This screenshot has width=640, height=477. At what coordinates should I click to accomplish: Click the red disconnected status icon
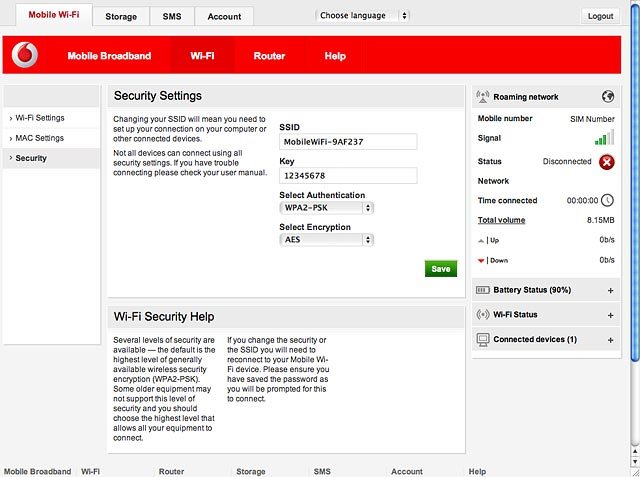tap(607, 162)
